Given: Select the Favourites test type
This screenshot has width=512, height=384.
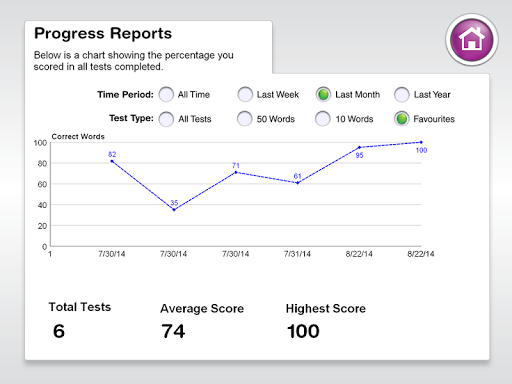Looking at the screenshot, I should 402,119.
